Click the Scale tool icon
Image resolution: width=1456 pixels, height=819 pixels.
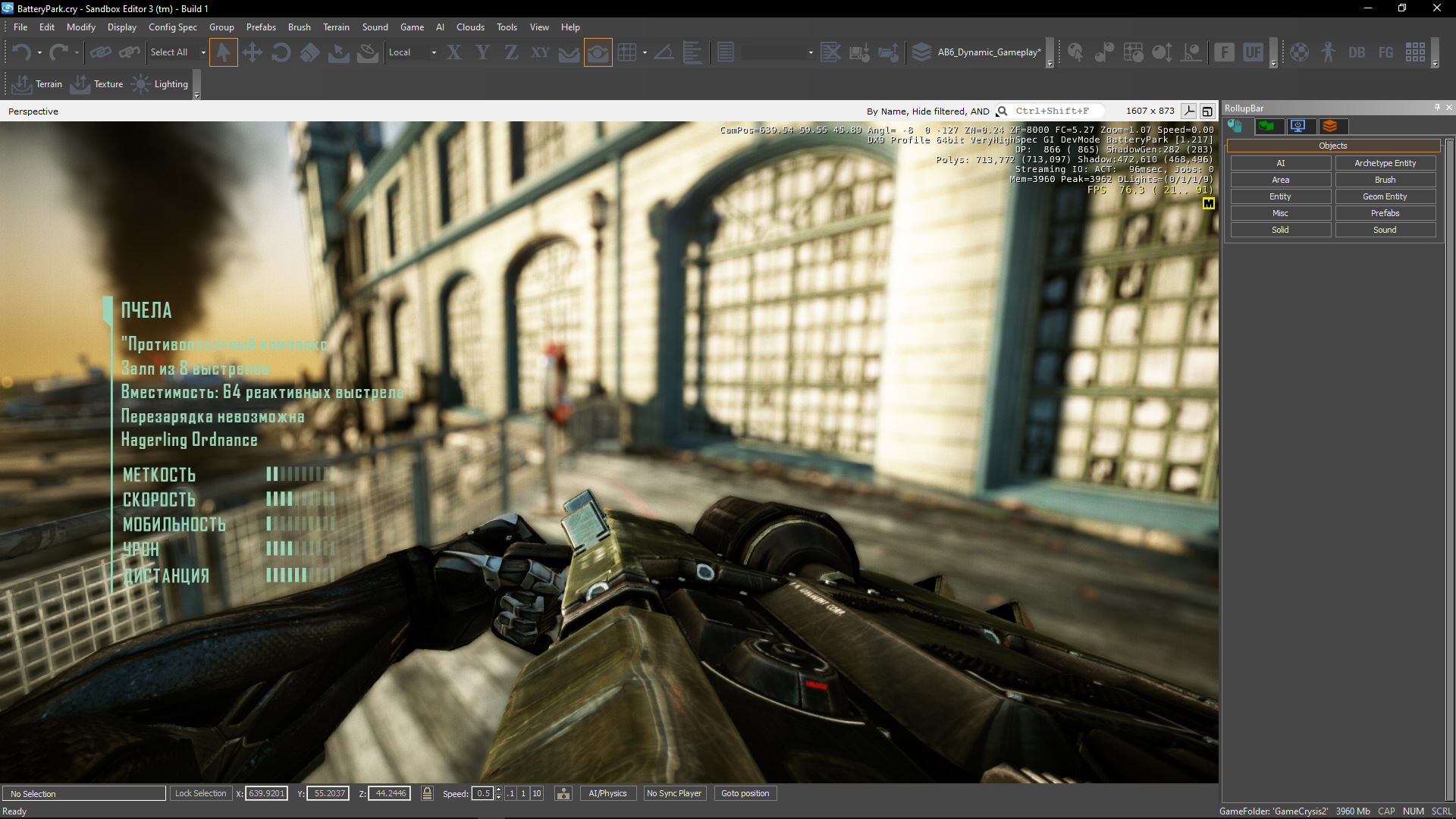309,52
